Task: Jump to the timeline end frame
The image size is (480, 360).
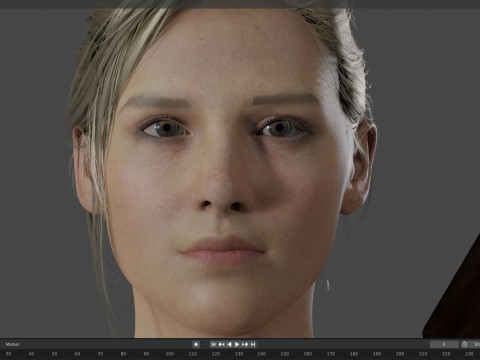Action: pyautogui.click(x=253, y=344)
